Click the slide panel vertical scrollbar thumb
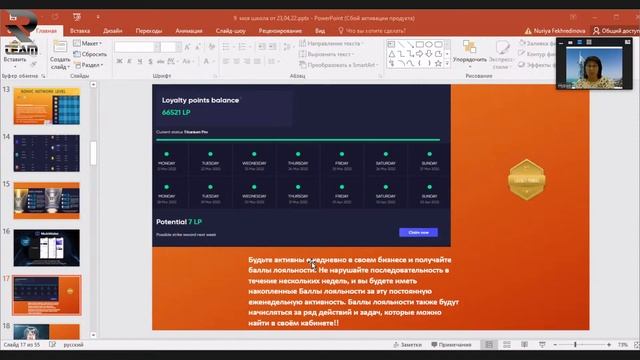The width and height of the screenshot is (640, 360). pyautogui.click(x=93, y=153)
